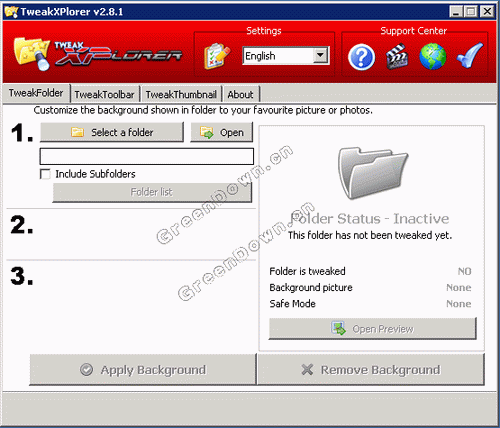Click the Select a folder button
This screenshot has width=500, height=428.
pos(112,132)
